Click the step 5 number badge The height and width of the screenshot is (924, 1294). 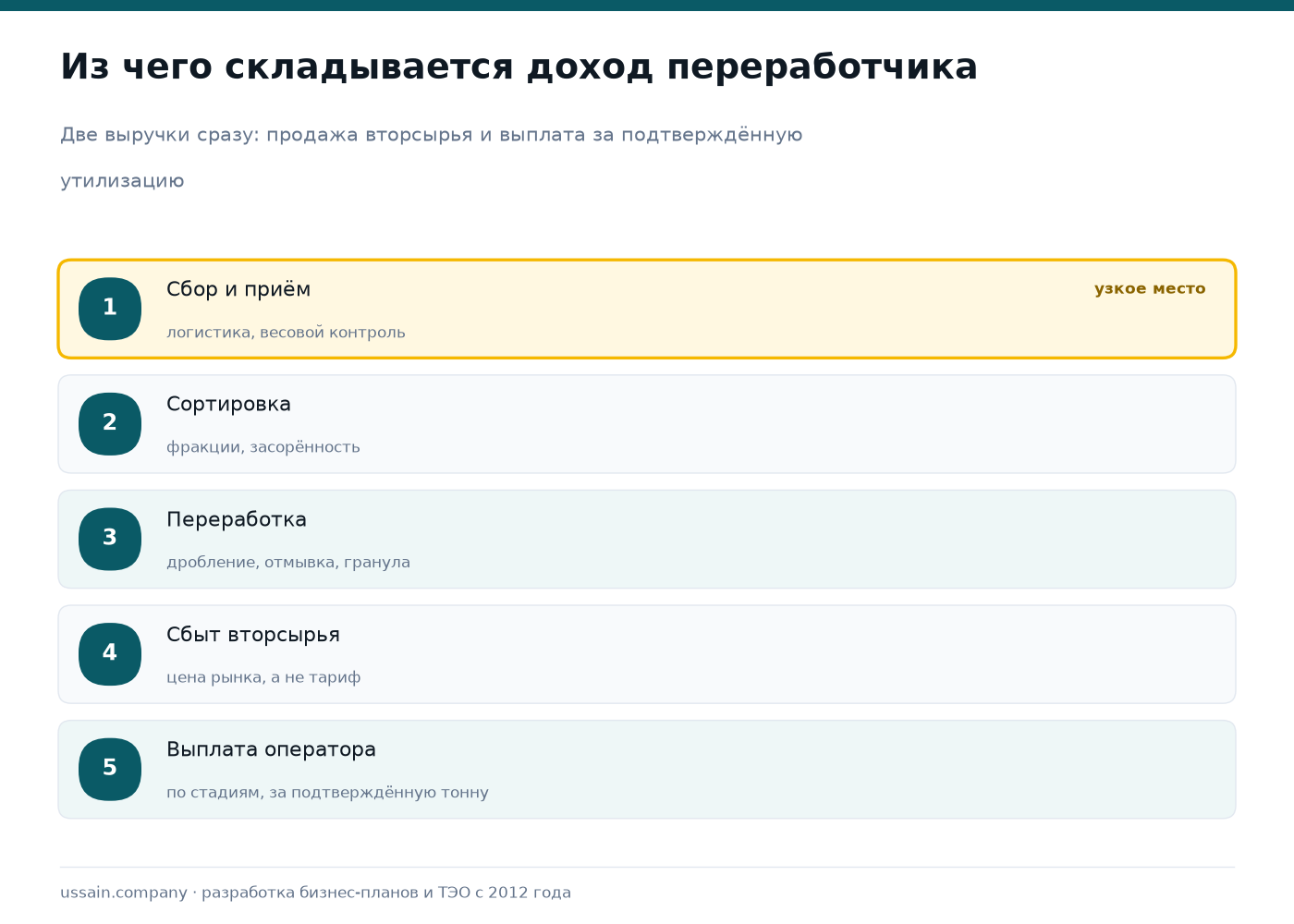point(110,769)
